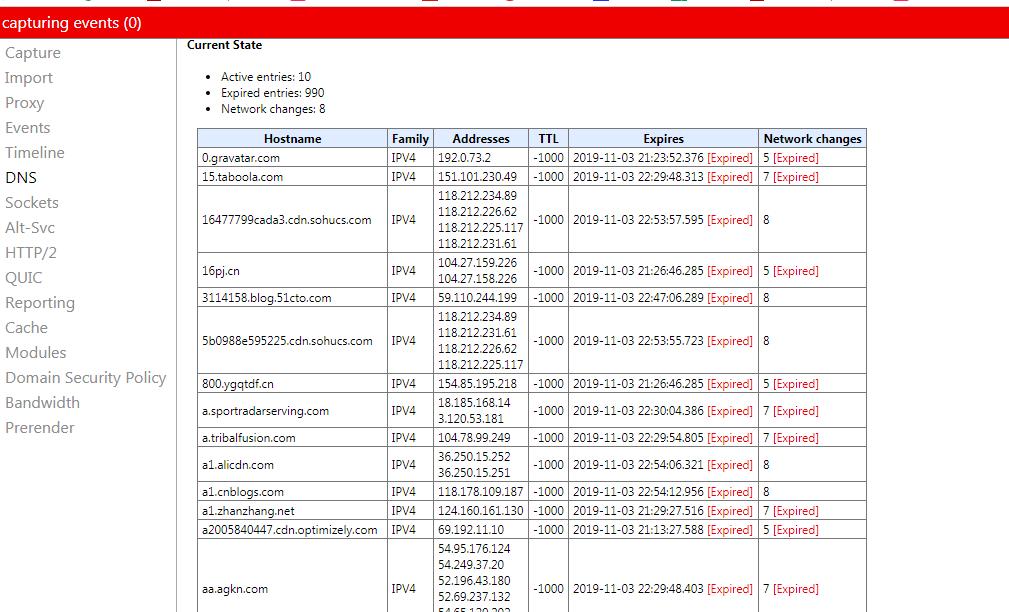Select hostname aa.agkn.com
The image size is (1009, 612).
click(x=235, y=589)
